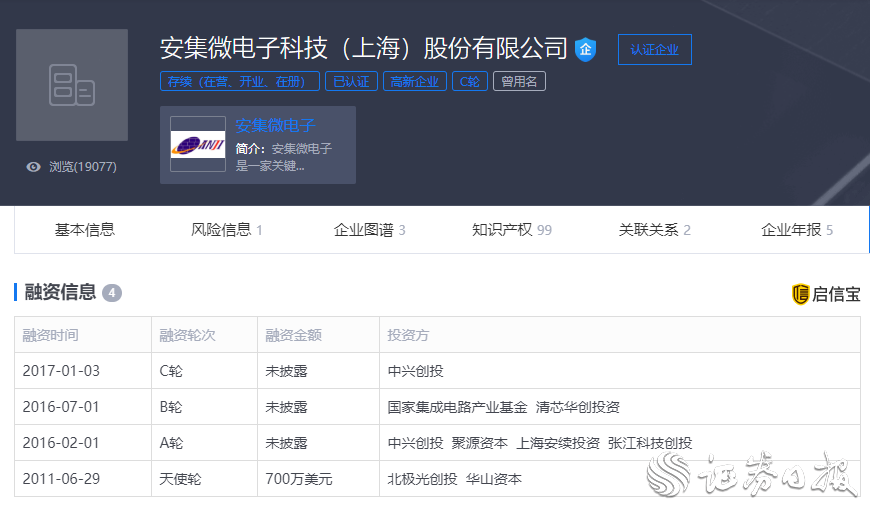Select the 存续（在营、开业、在册）status tag
Screen dimensions: 870x511
pos(240,82)
